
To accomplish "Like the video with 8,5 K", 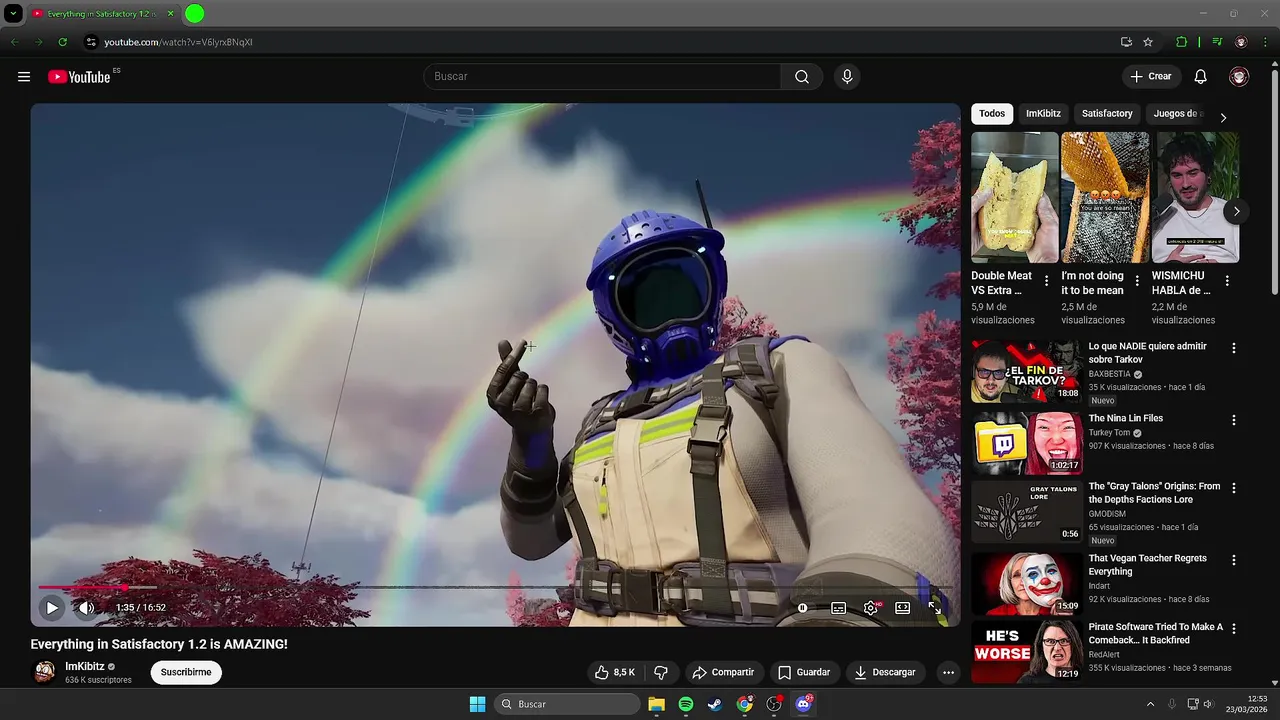I will pyautogui.click(x=615, y=672).
